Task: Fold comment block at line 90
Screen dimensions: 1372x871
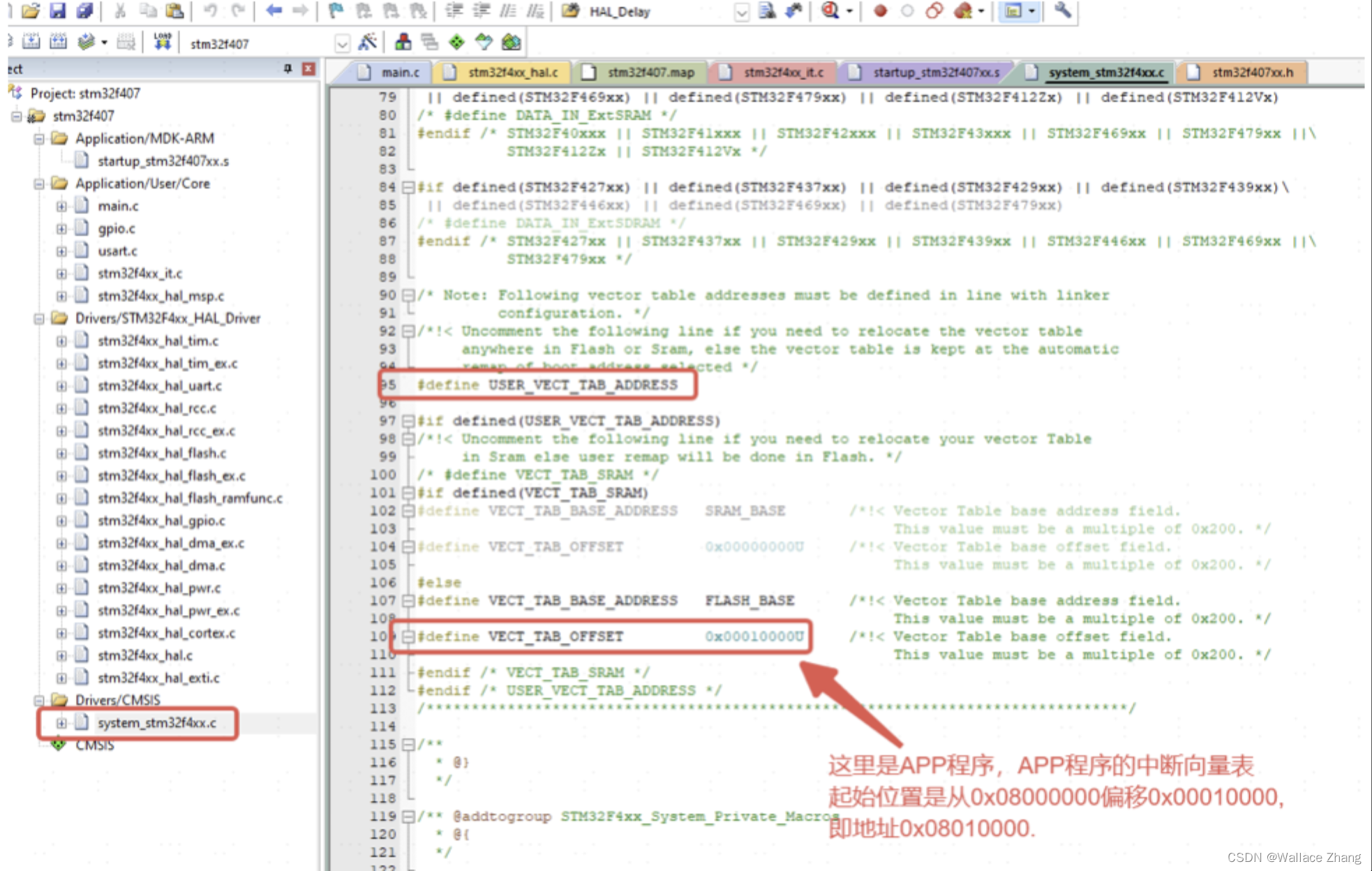Action: (408, 295)
